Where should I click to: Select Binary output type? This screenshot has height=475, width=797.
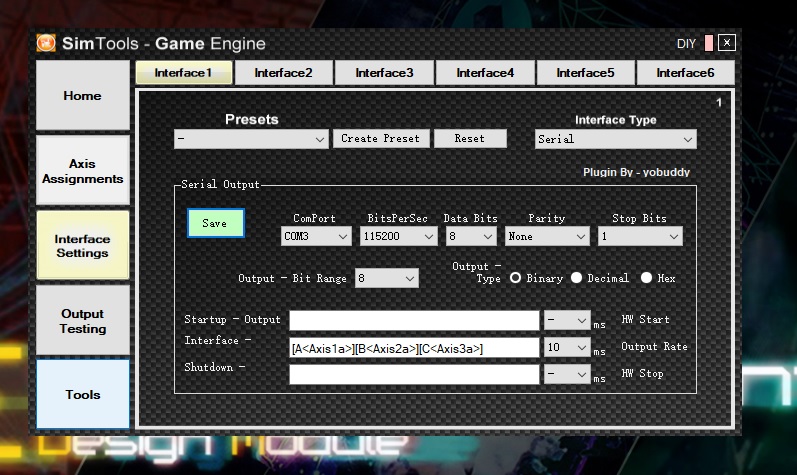(x=515, y=278)
